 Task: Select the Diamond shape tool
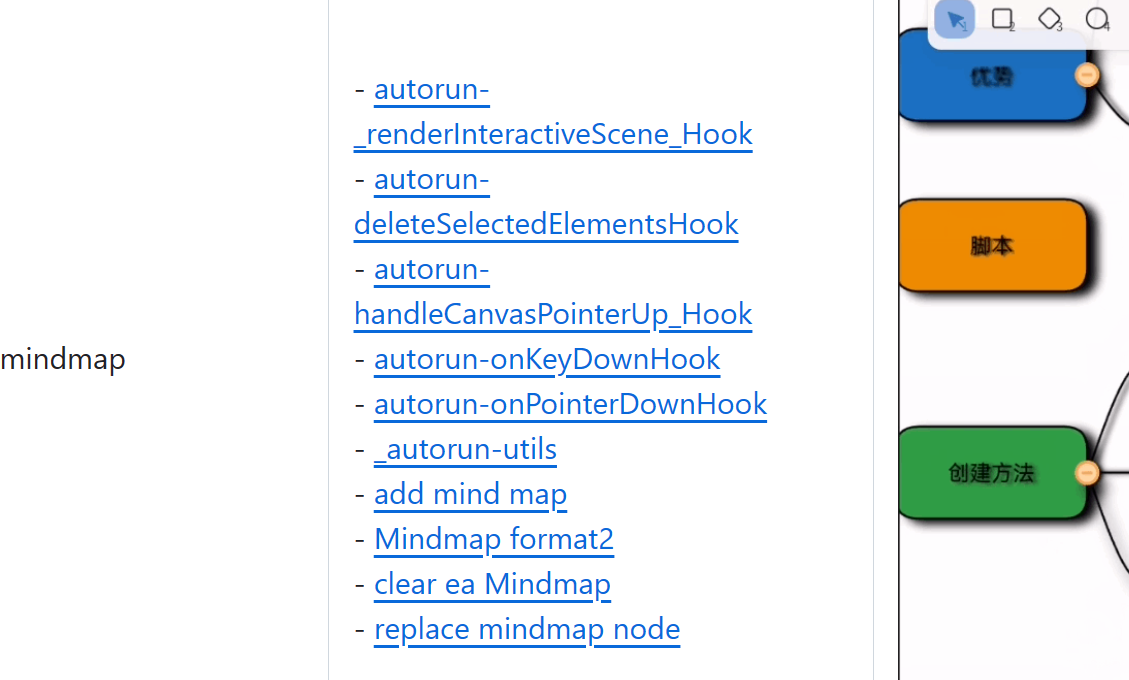pyautogui.click(x=1049, y=19)
